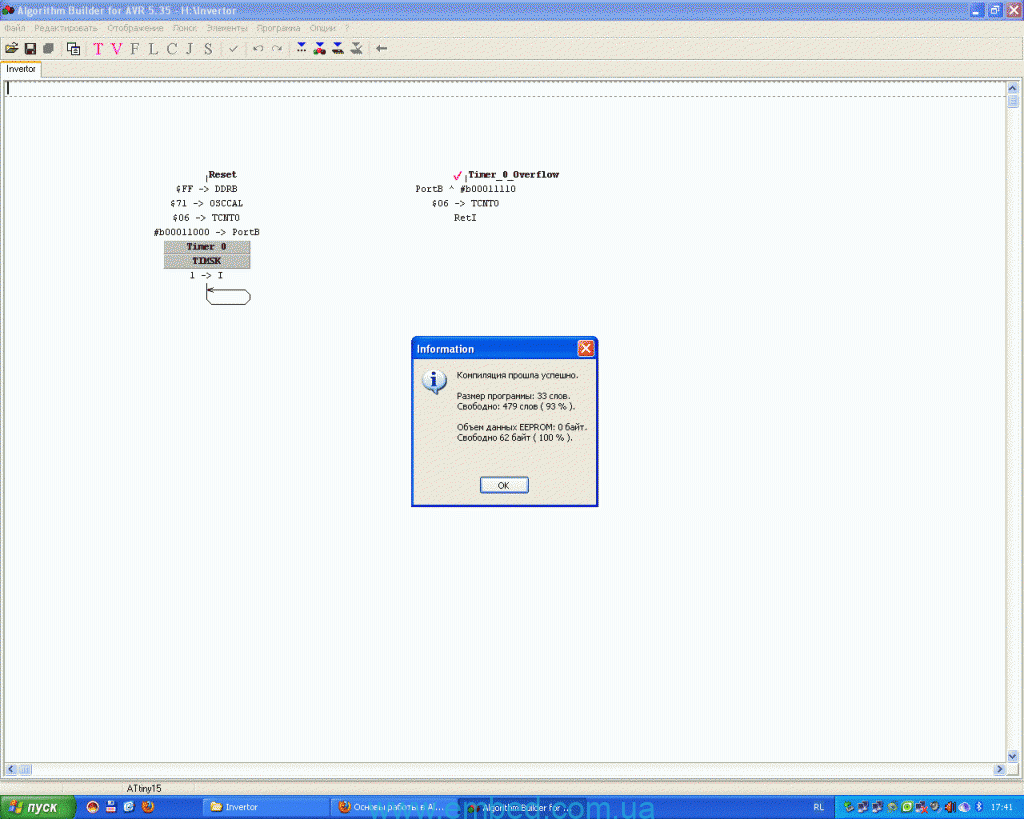Open the Файл menu
The width and height of the screenshot is (1024, 819).
click(14, 28)
